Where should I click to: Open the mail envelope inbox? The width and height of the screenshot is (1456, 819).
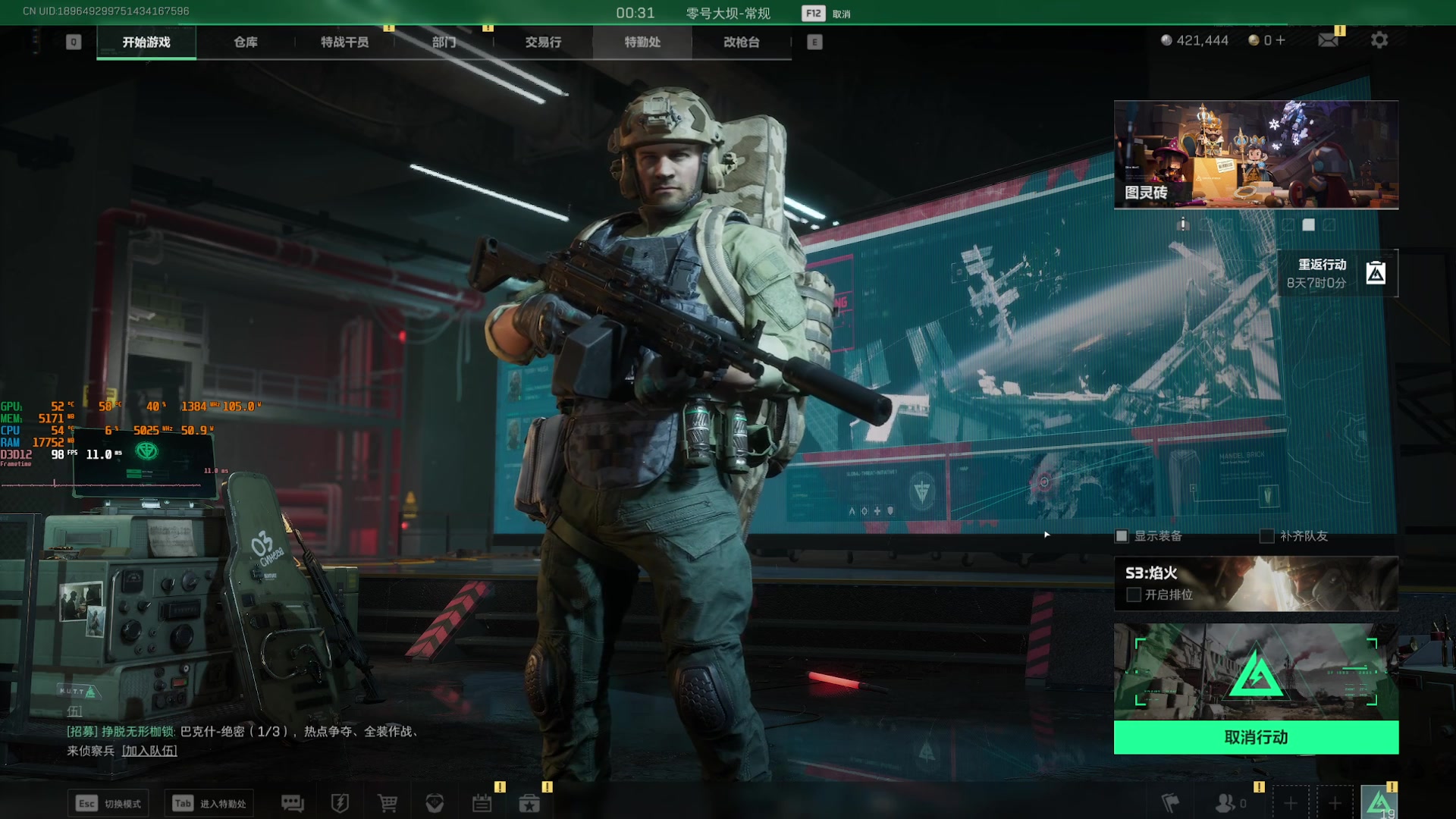1328,40
